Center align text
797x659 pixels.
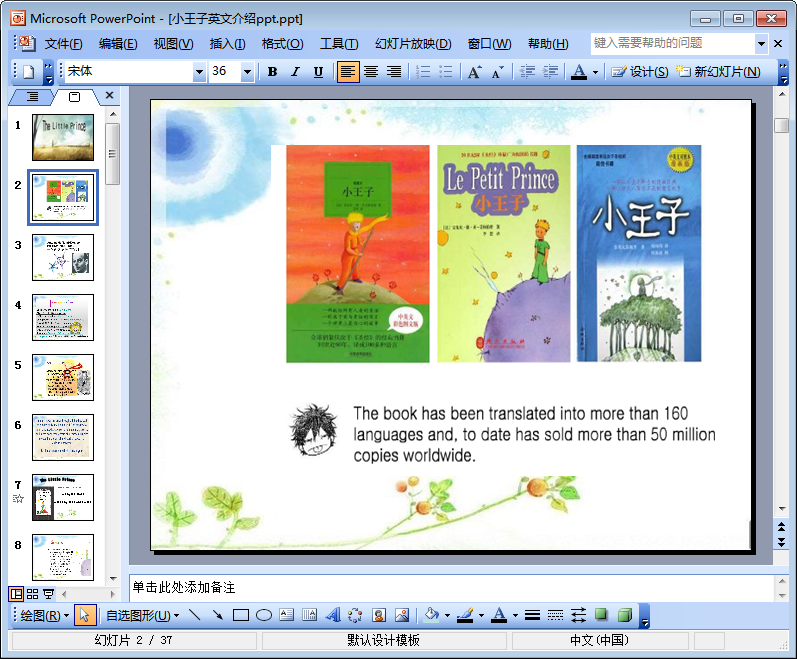point(371,72)
